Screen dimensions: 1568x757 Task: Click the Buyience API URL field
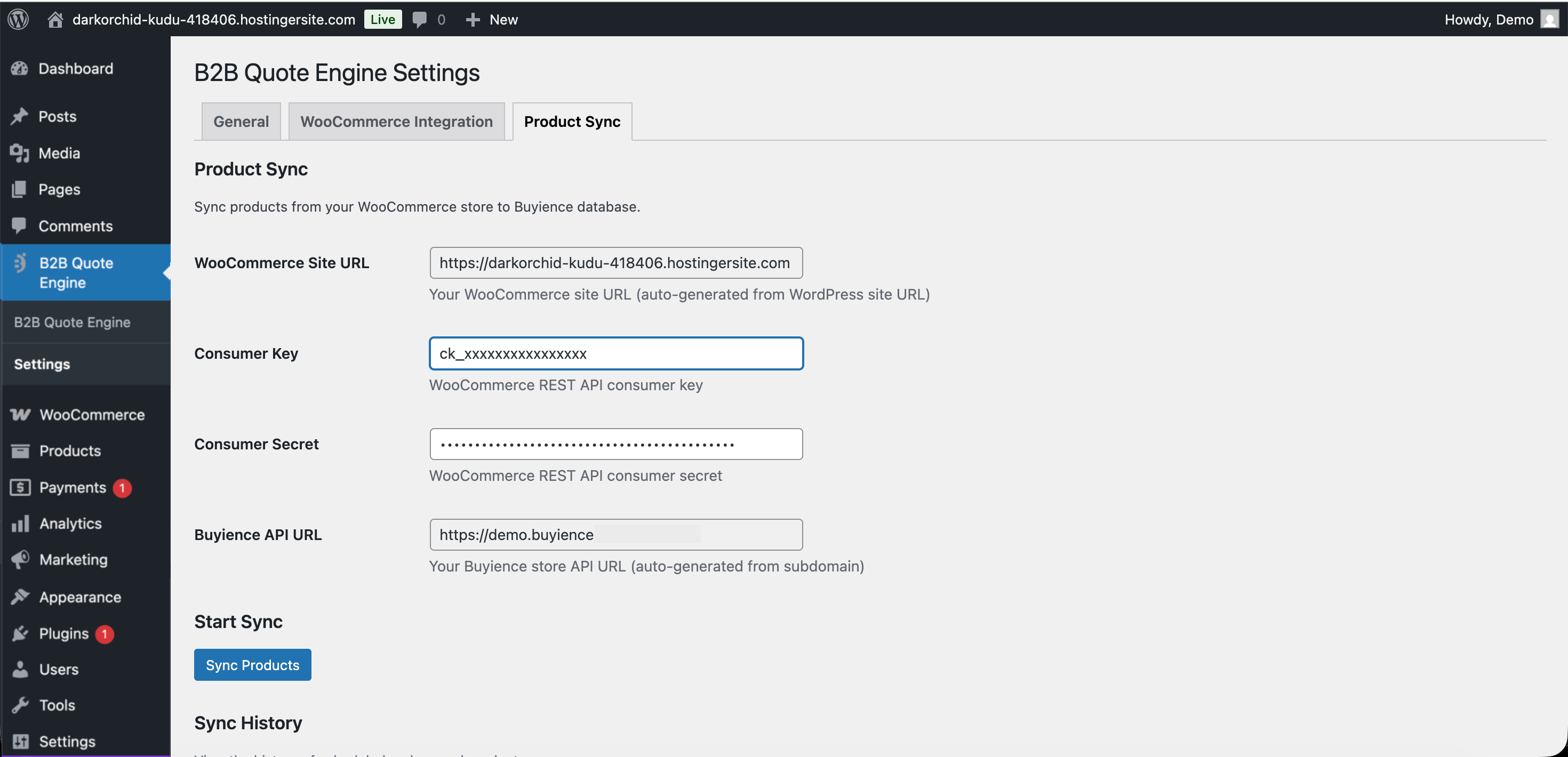[615, 535]
